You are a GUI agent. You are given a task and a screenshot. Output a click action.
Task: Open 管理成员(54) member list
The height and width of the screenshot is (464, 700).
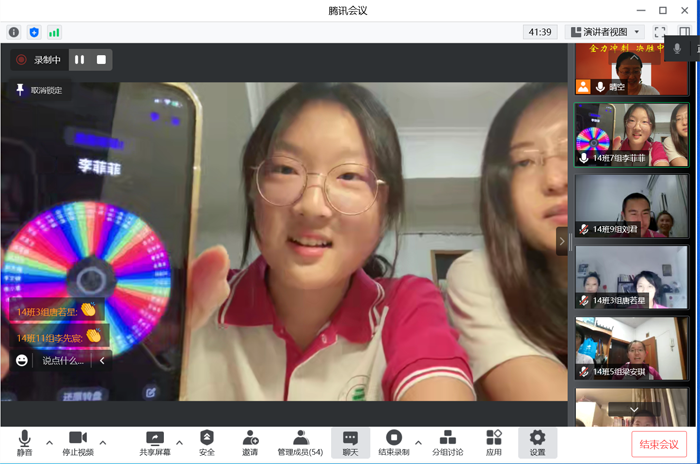coord(300,443)
